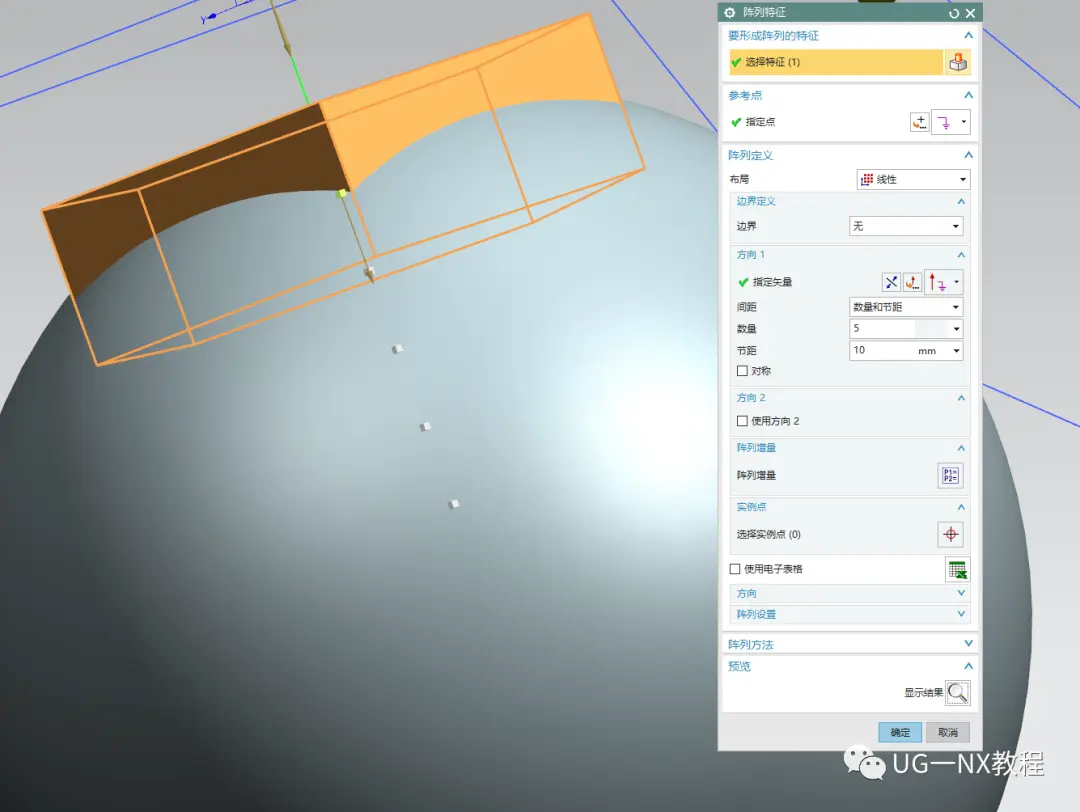The width and height of the screenshot is (1080, 812).
Task: Click the 指定矢量 label
Action: click(772, 282)
